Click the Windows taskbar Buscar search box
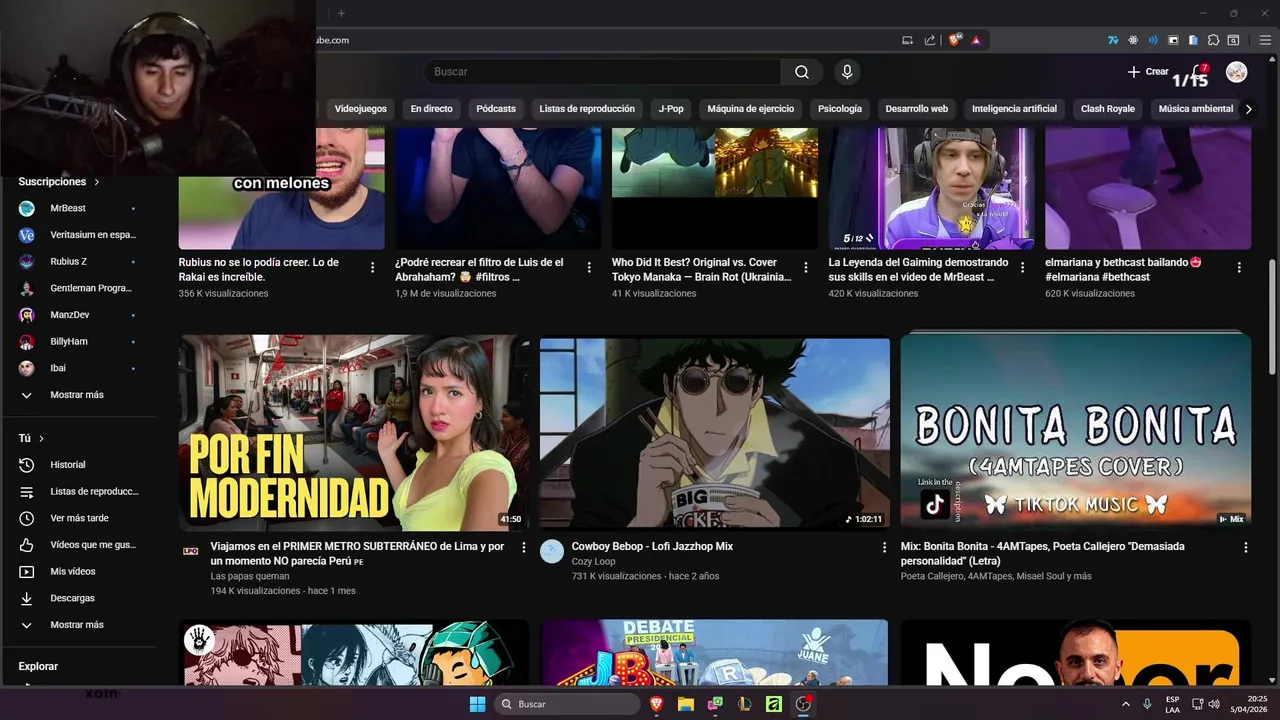The width and height of the screenshot is (1280, 720). (567, 704)
